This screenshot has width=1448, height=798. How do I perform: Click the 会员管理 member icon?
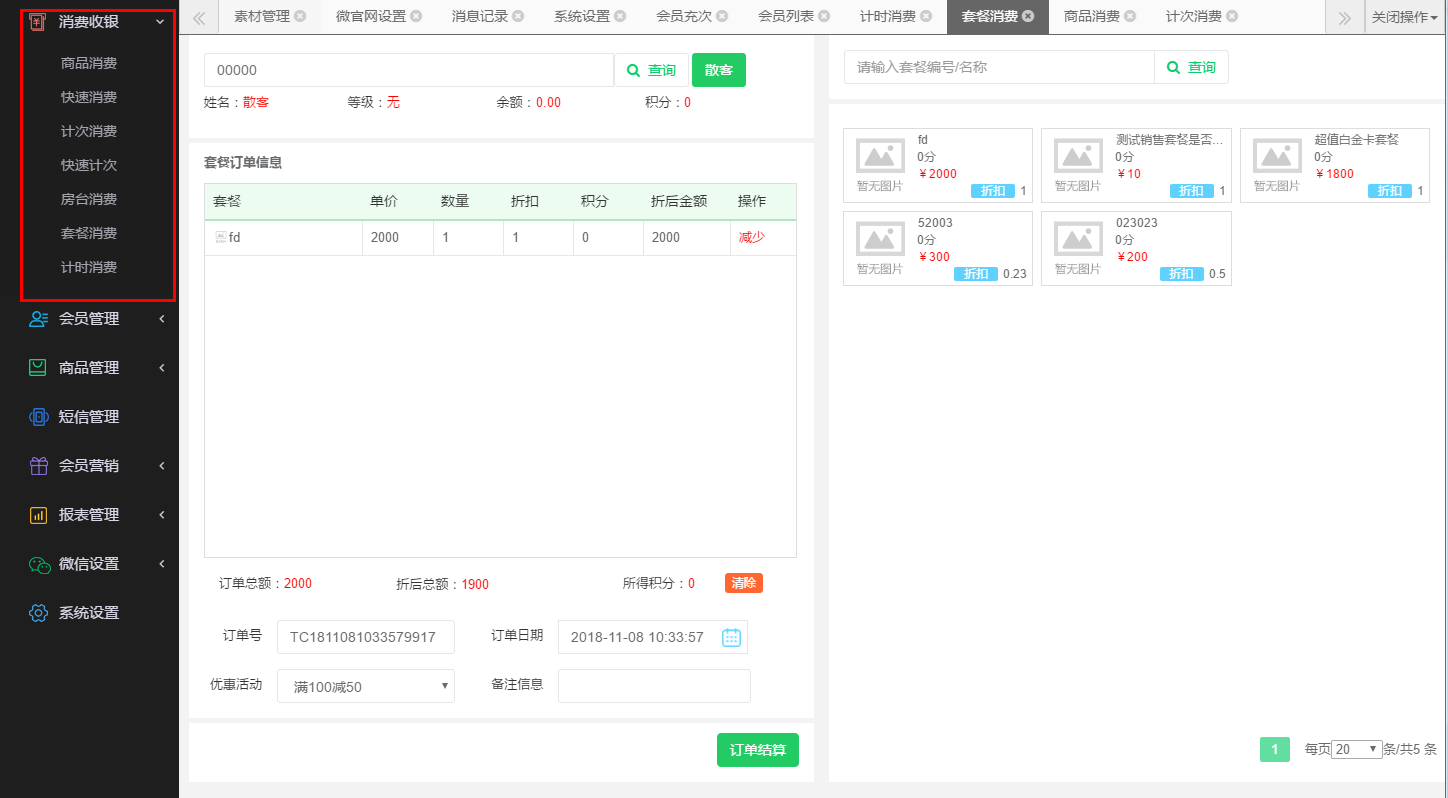coord(38,319)
